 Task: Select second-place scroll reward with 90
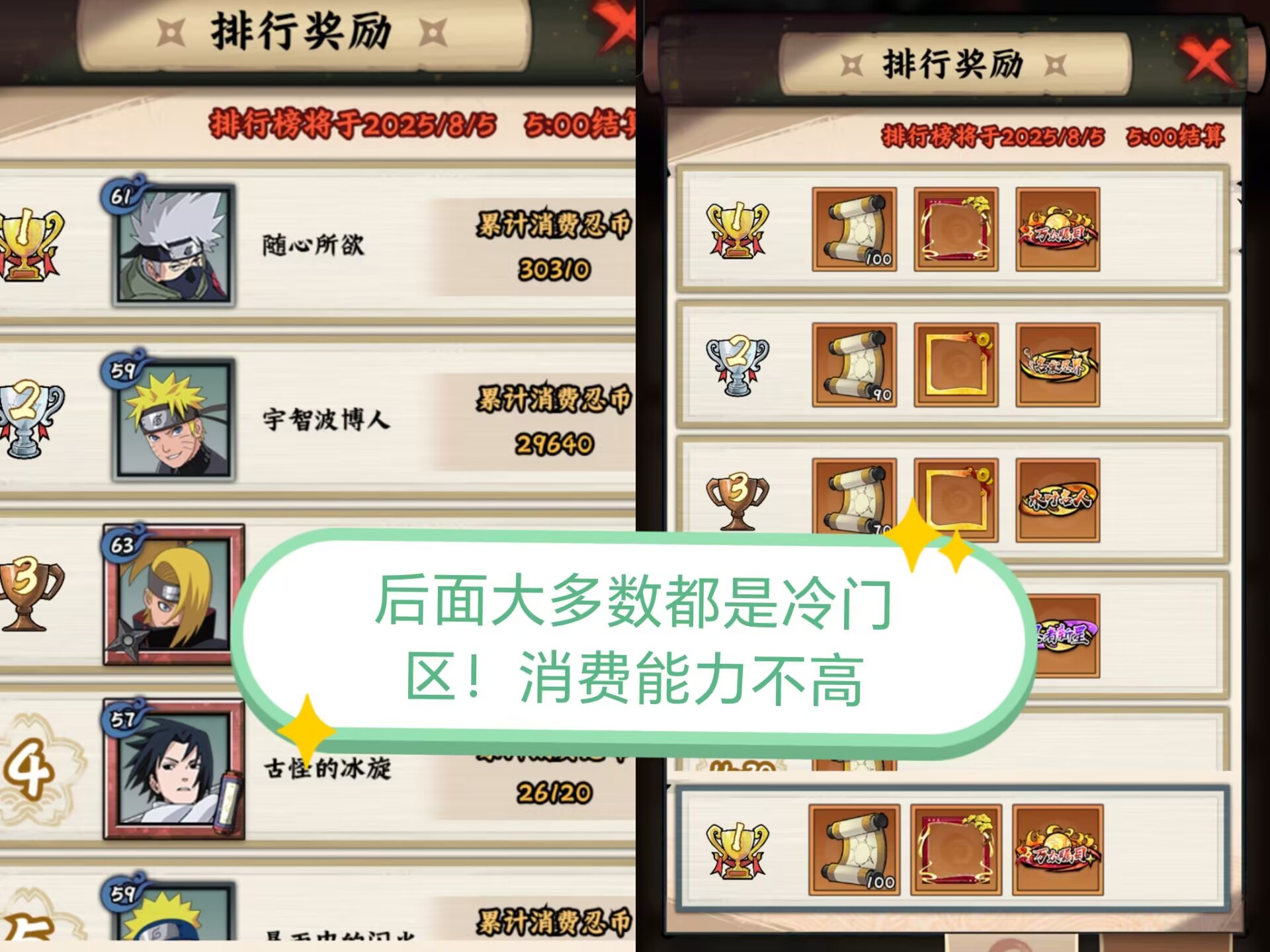point(855,365)
